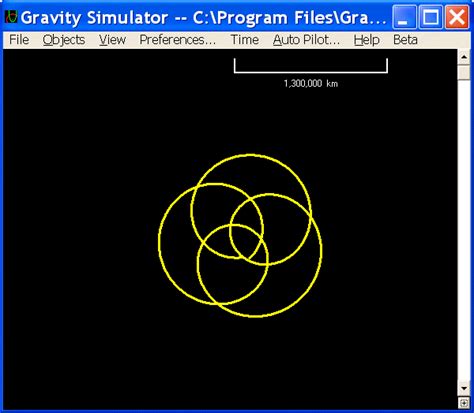
Task: Click the vertical scrollbar thumb
Action: pyautogui.click(x=464, y=72)
